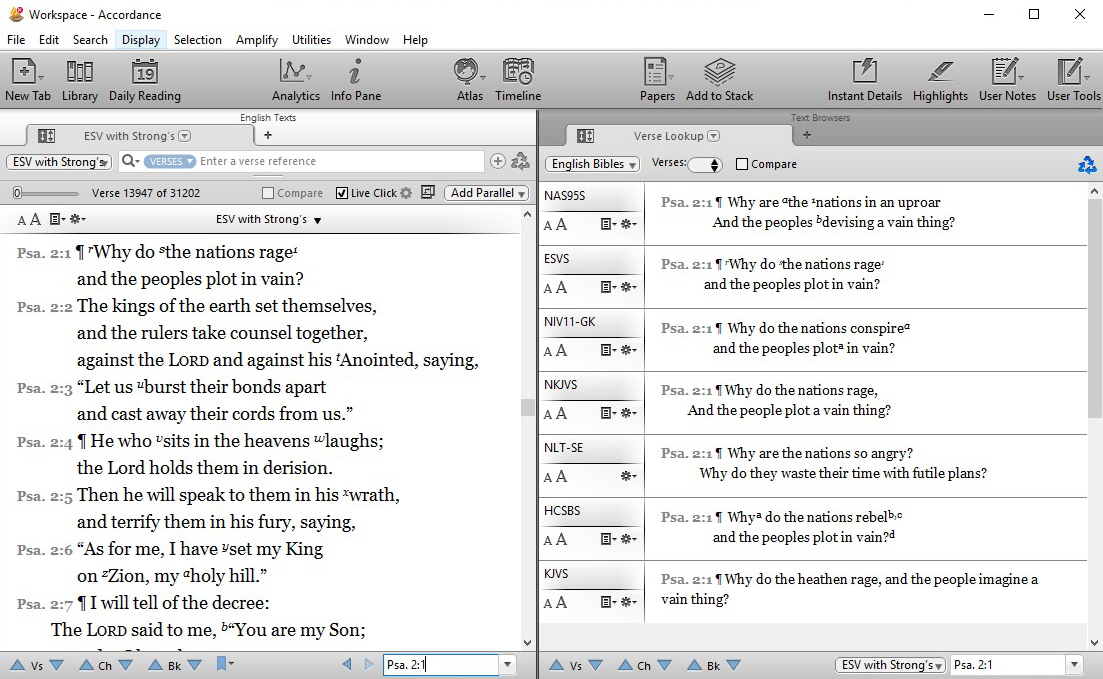Viewport: 1103px width, 679px height.
Task: Open the Daily Reading calendar icon
Action: pyautogui.click(x=145, y=73)
